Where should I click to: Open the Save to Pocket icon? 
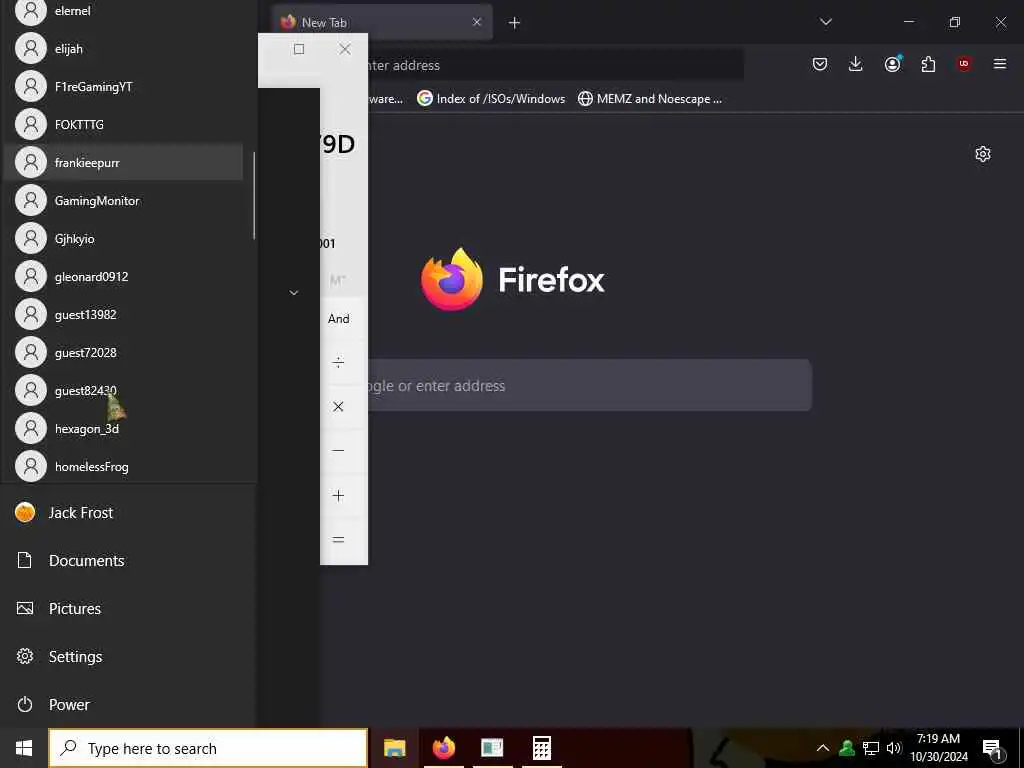tap(820, 64)
